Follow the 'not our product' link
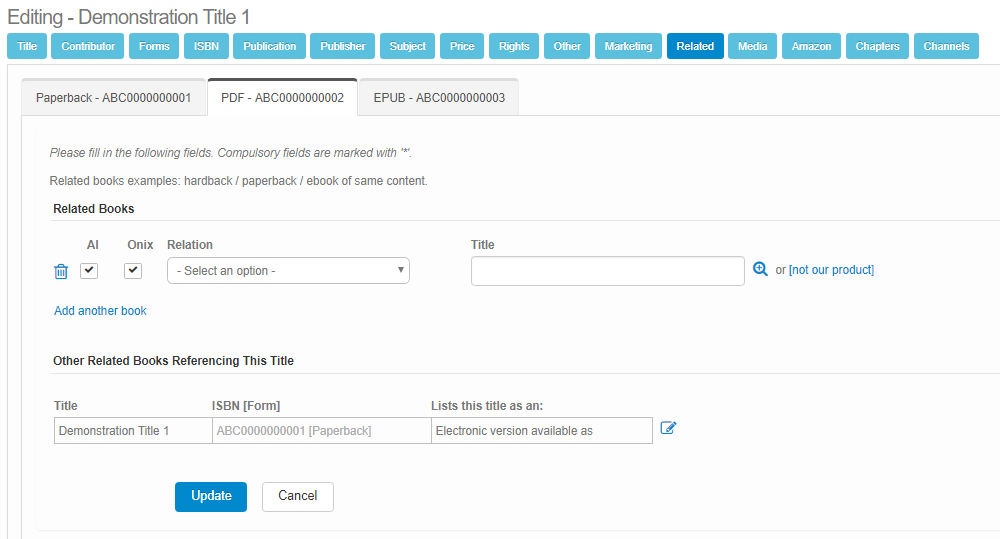 click(831, 270)
